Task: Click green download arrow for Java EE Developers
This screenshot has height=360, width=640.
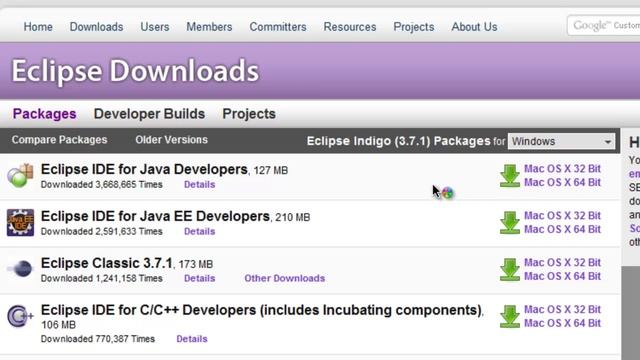Action: tap(509, 223)
